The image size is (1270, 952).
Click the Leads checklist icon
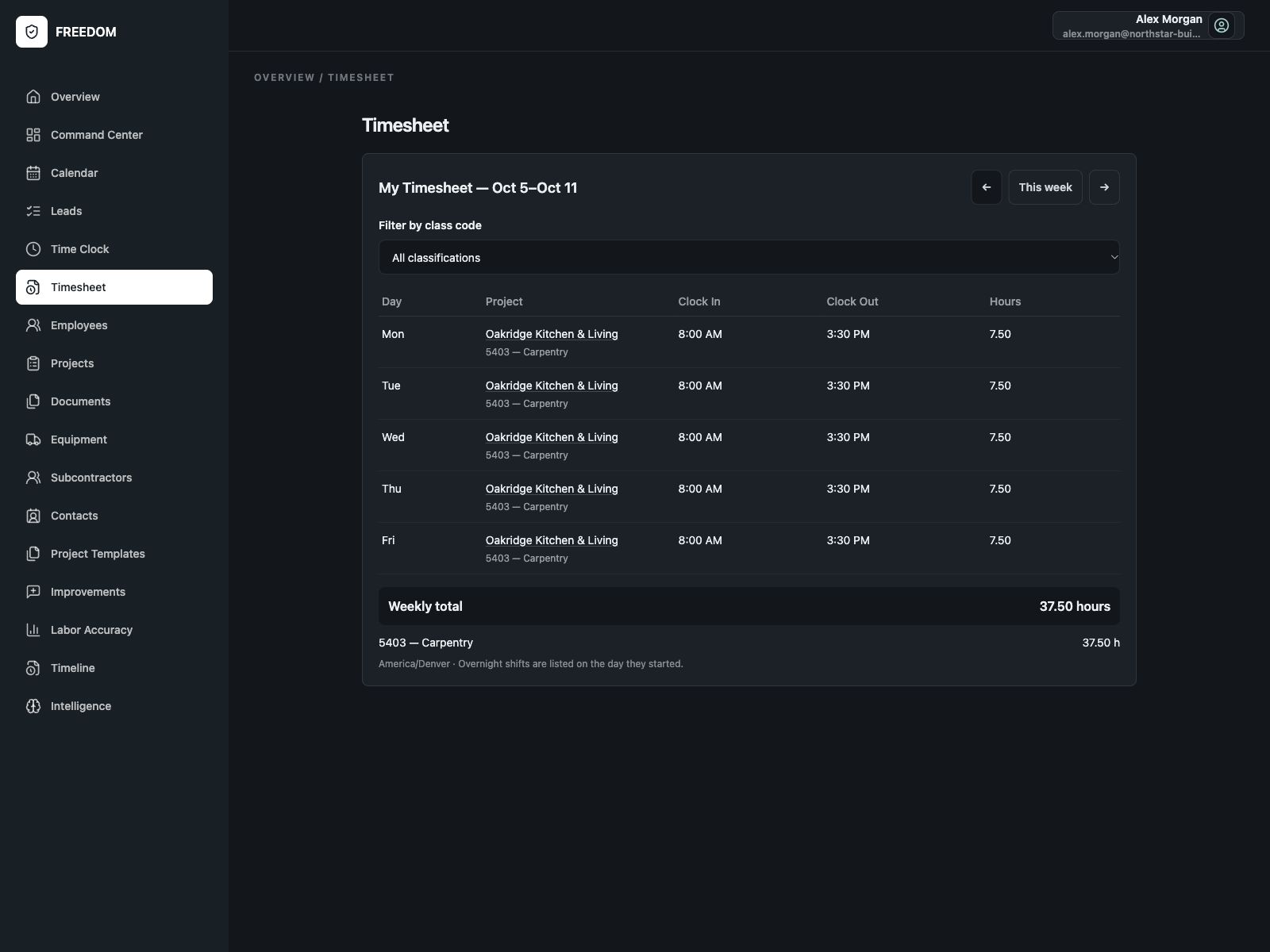tap(33, 211)
